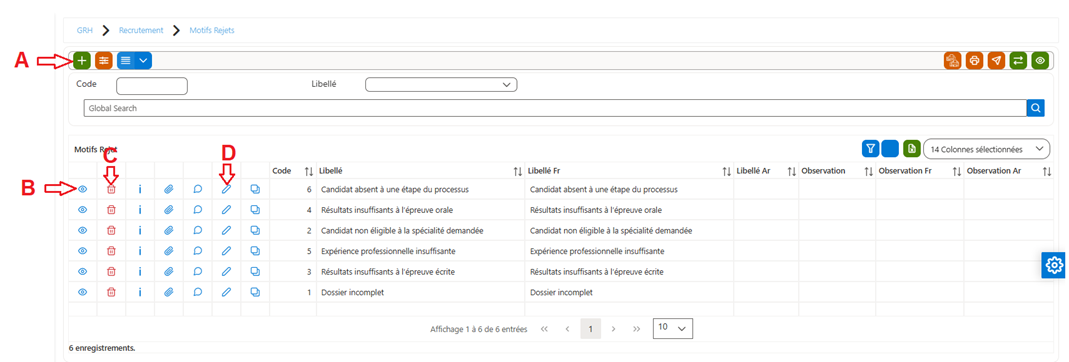This screenshot has height=362, width=1069.
Task: Delete the Candidat absent à une étape row
Action: click(111, 190)
